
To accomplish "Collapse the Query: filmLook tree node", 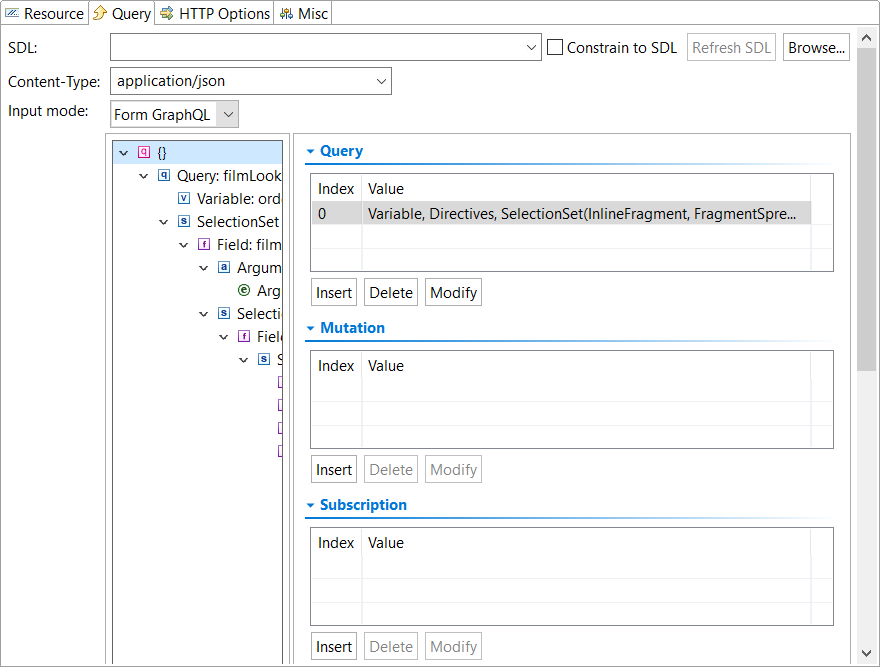I will coord(144,176).
